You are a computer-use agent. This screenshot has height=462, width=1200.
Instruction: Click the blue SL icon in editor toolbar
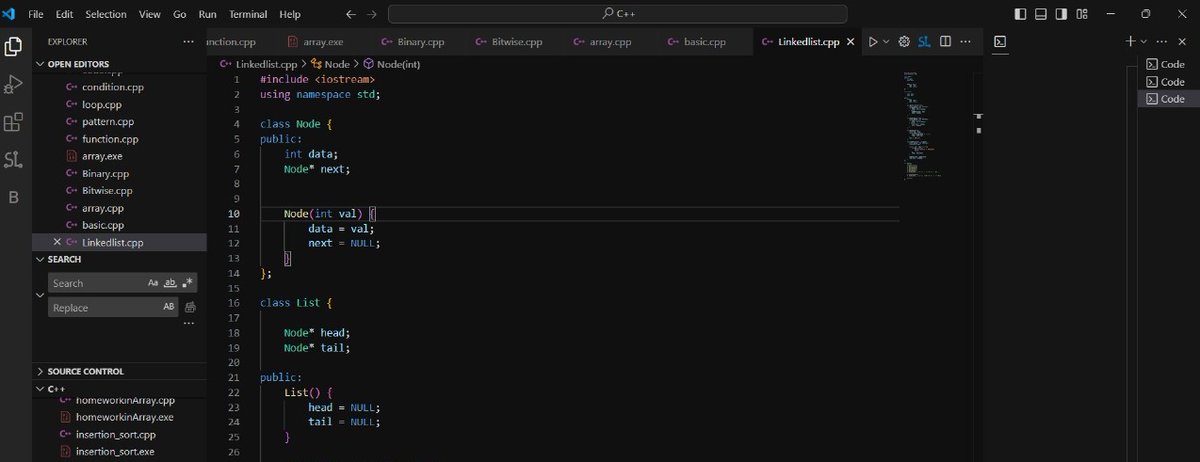click(x=925, y=42)
